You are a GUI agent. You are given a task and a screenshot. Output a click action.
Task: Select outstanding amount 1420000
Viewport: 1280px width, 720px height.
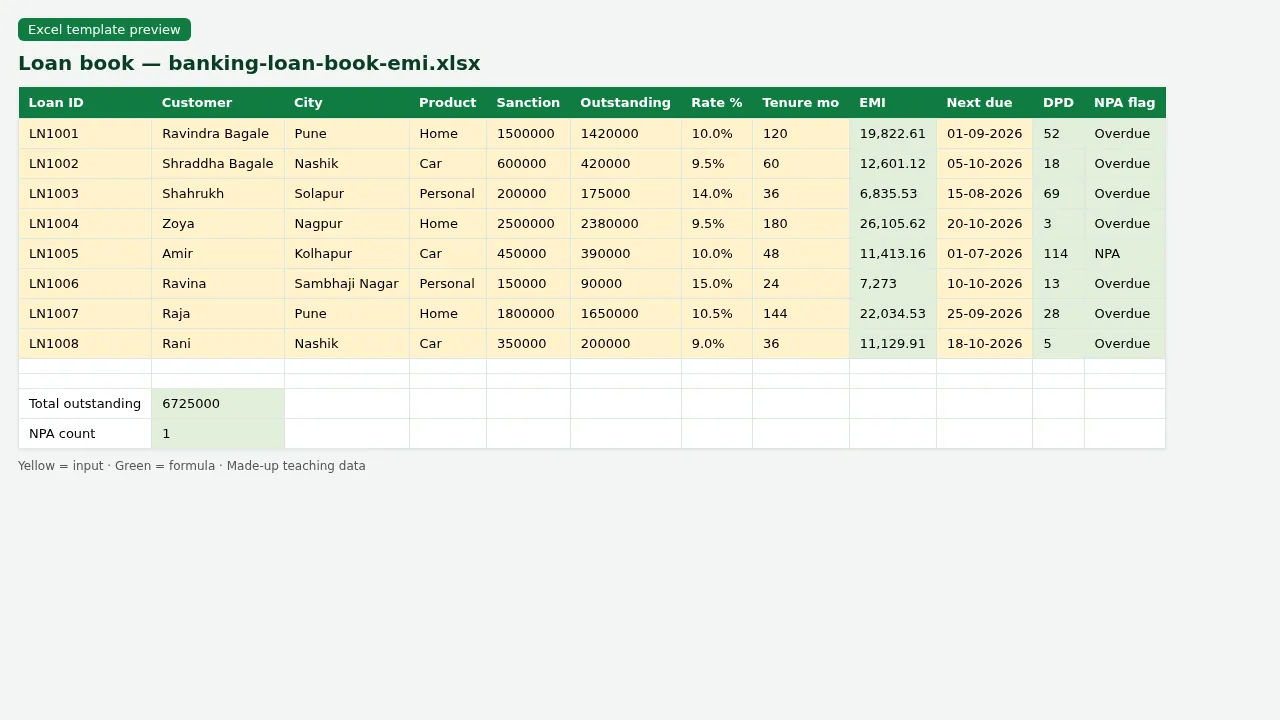pos(626,134)
